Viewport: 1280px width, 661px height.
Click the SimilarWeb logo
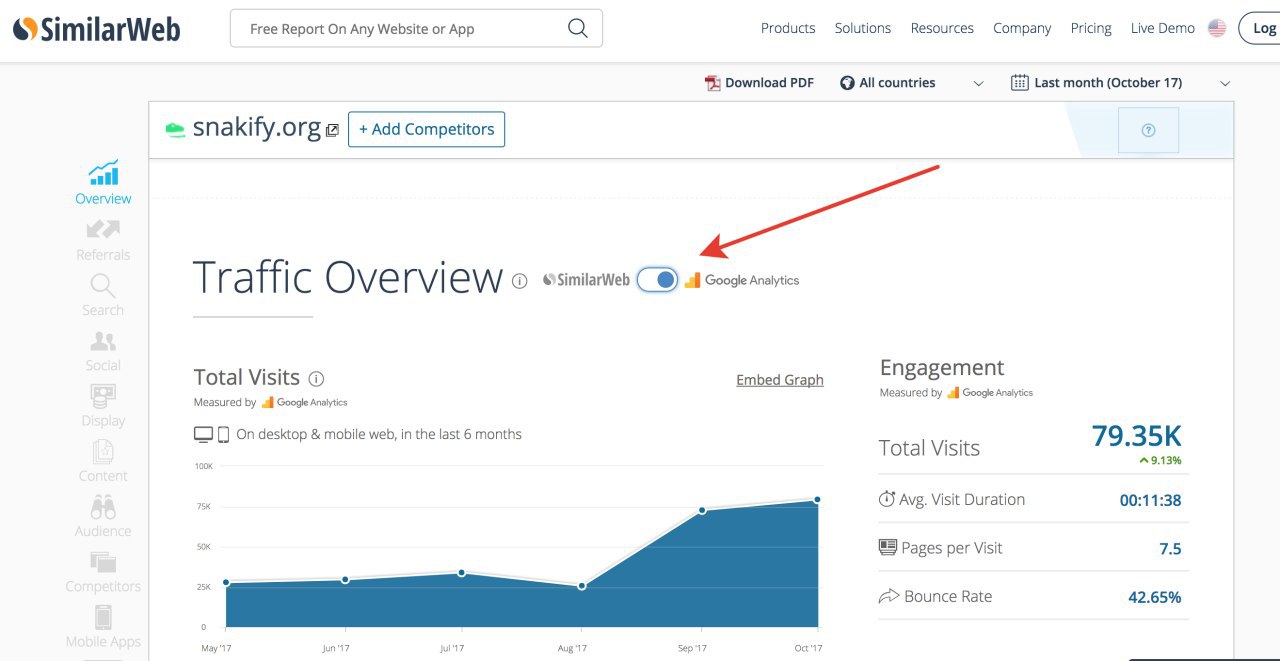[x=96, y=29]
